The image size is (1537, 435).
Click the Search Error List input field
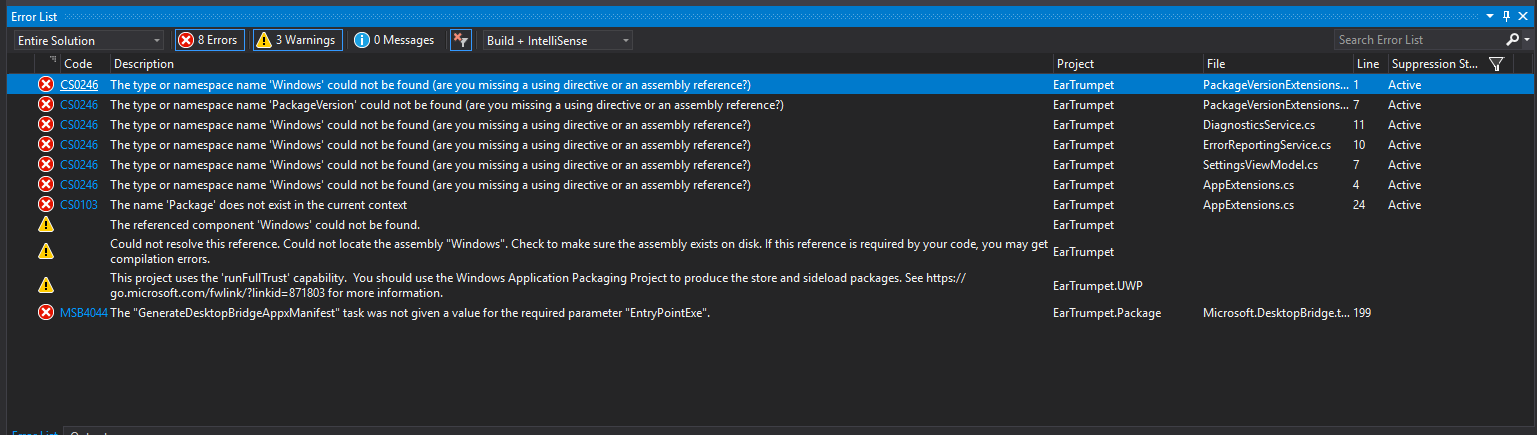(x=1418, y=40)
